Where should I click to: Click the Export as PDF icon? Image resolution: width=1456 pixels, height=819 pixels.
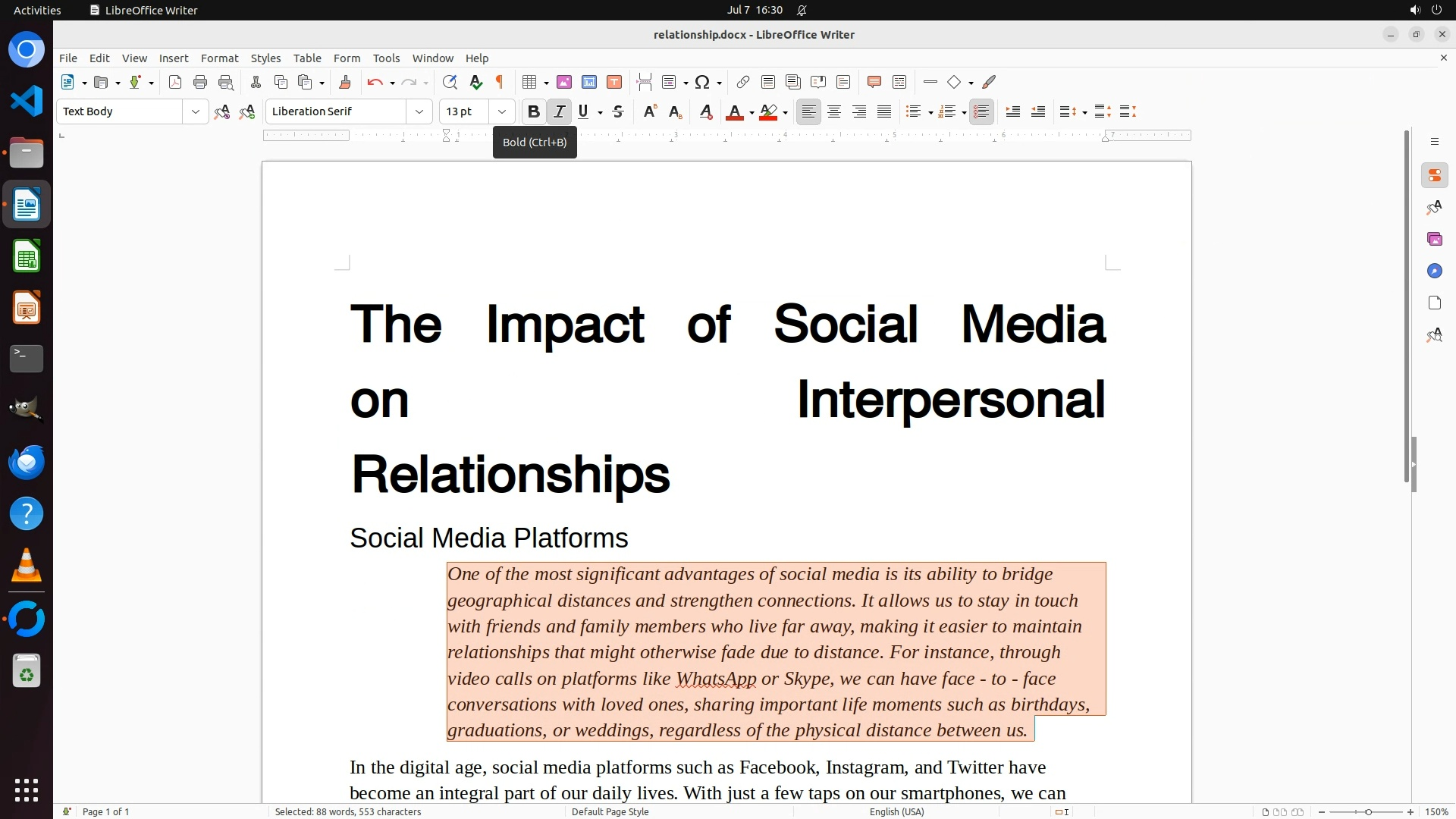pos(175,82)
